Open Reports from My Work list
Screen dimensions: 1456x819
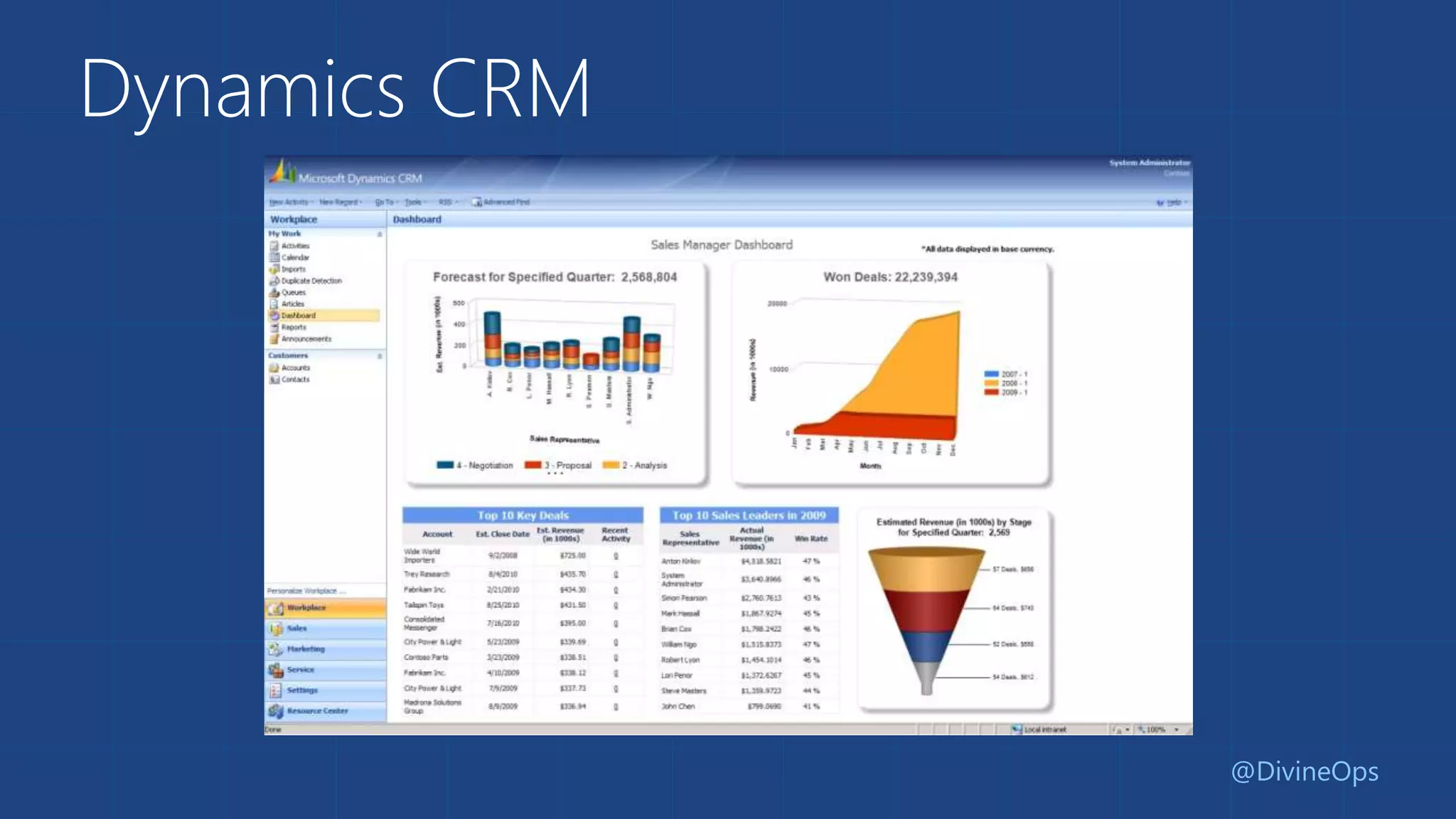[293, 328]
